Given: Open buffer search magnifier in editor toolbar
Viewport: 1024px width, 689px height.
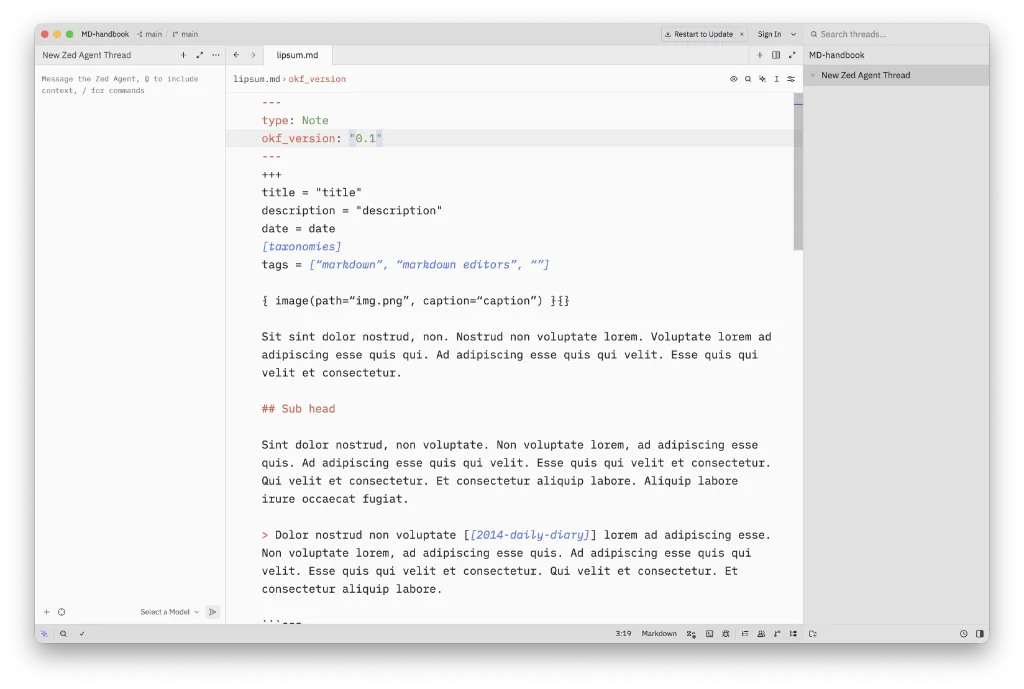Looking at the screenshot, I should point(748,79).
